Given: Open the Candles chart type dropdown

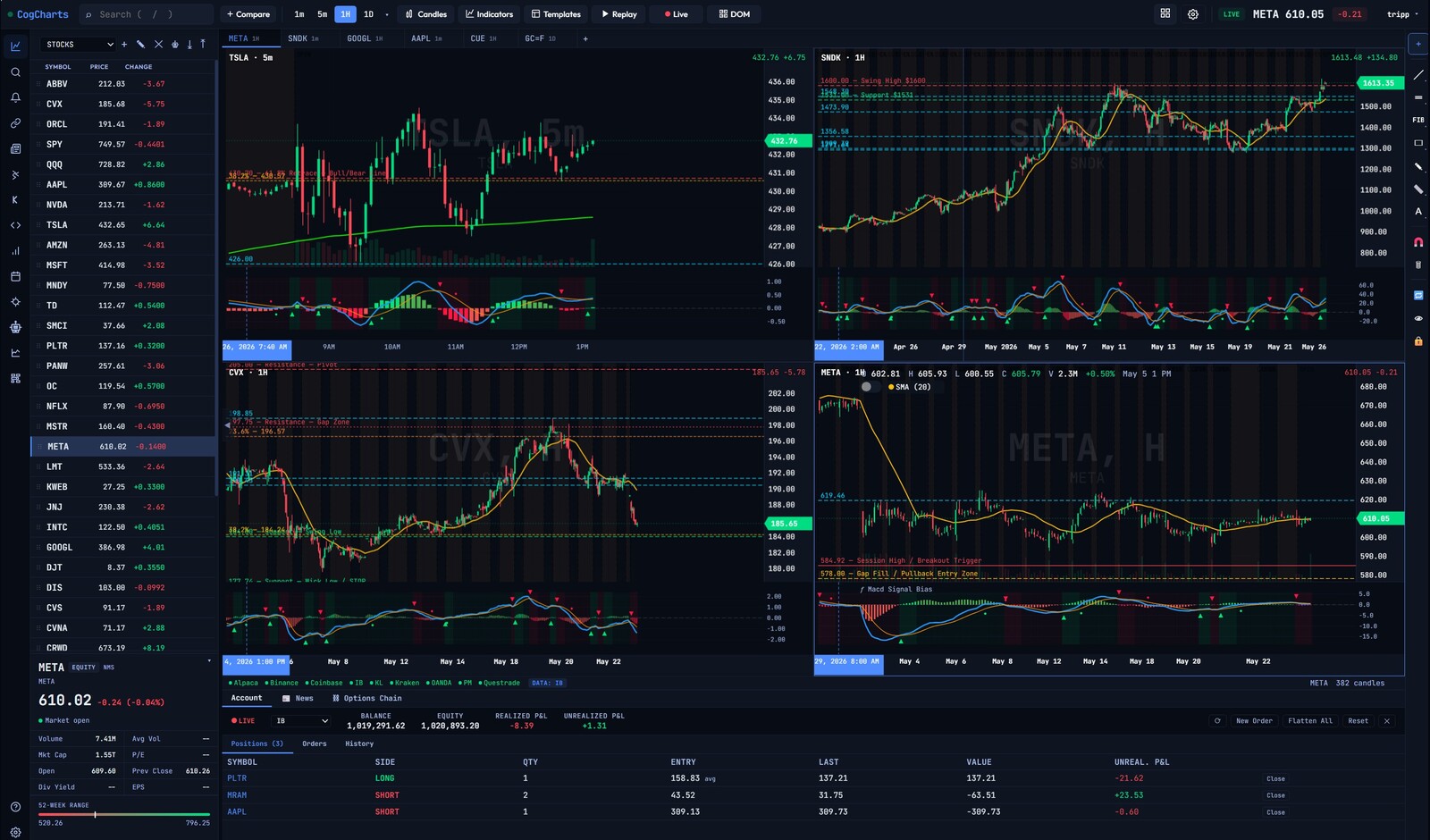Looking at the screenshot, I should 425,14.
